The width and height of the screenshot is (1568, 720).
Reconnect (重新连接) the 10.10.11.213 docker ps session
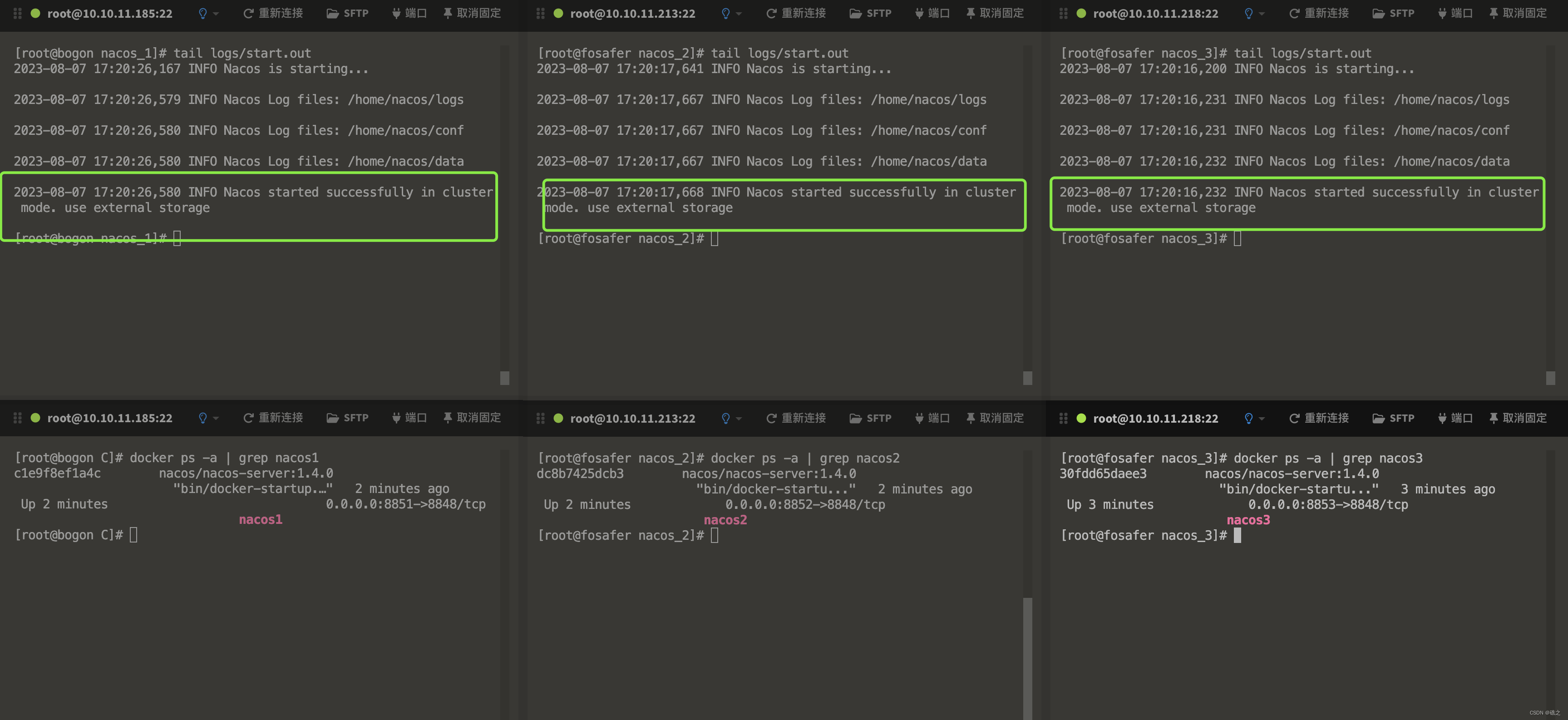click(795, 419)
